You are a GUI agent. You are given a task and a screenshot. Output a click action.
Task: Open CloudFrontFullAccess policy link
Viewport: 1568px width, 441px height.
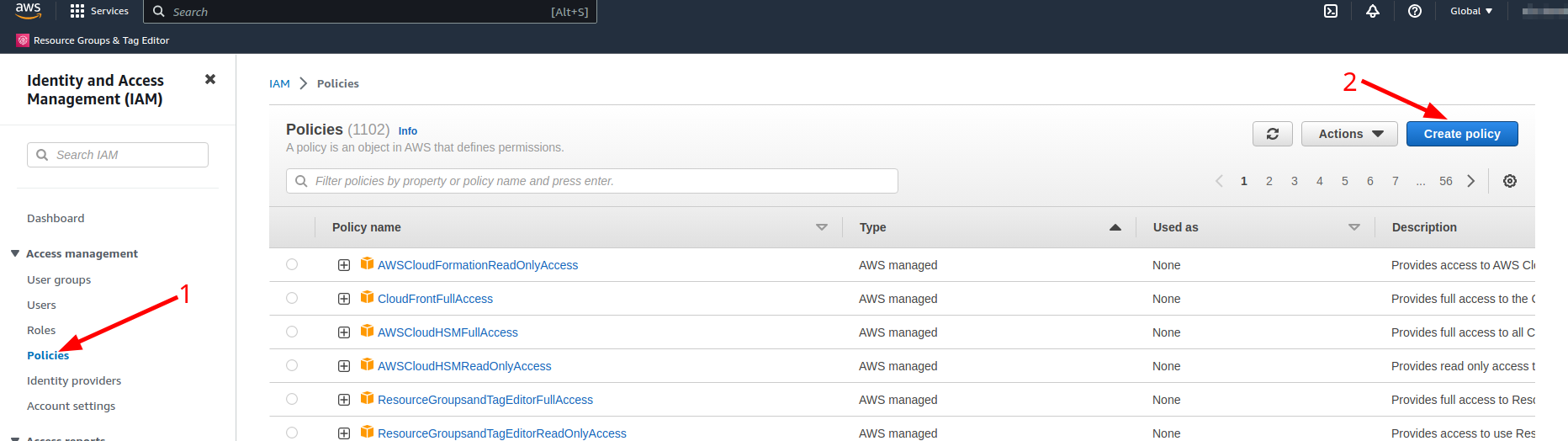(x=435, y=299)
